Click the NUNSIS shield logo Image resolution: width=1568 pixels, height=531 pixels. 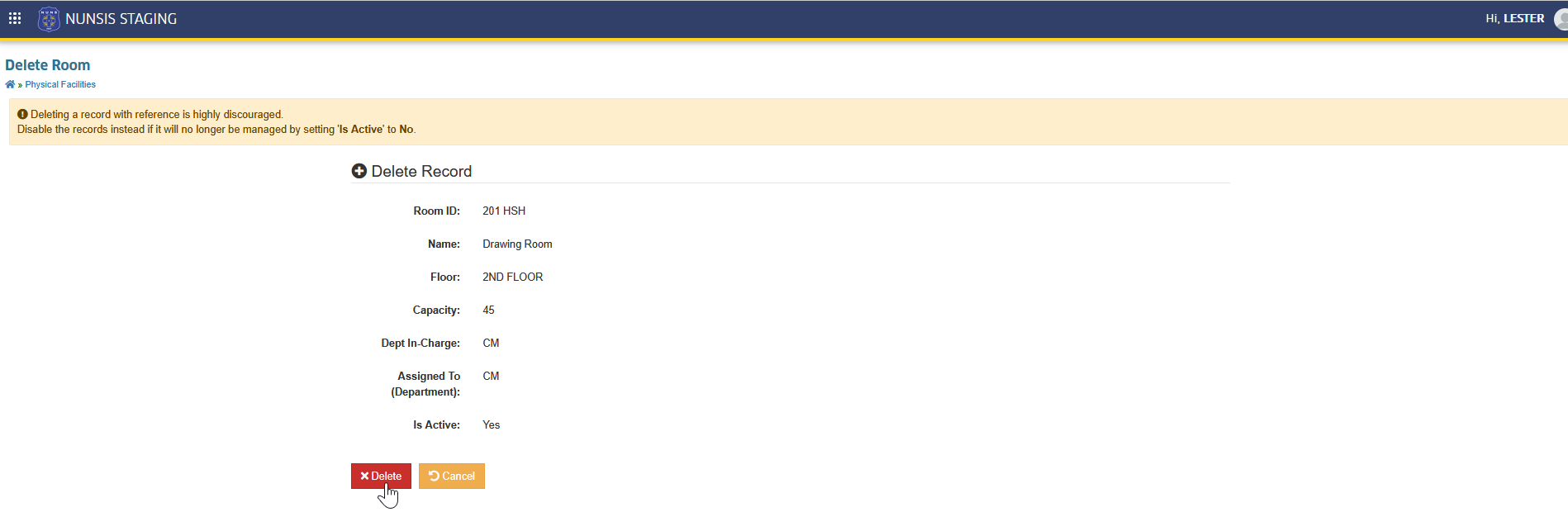click(49, 19)
